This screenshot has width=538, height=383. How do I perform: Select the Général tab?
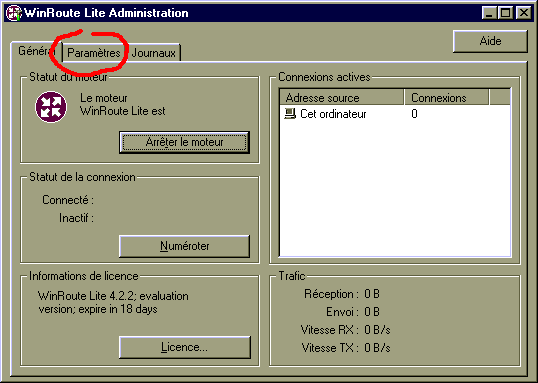[36, 51]
